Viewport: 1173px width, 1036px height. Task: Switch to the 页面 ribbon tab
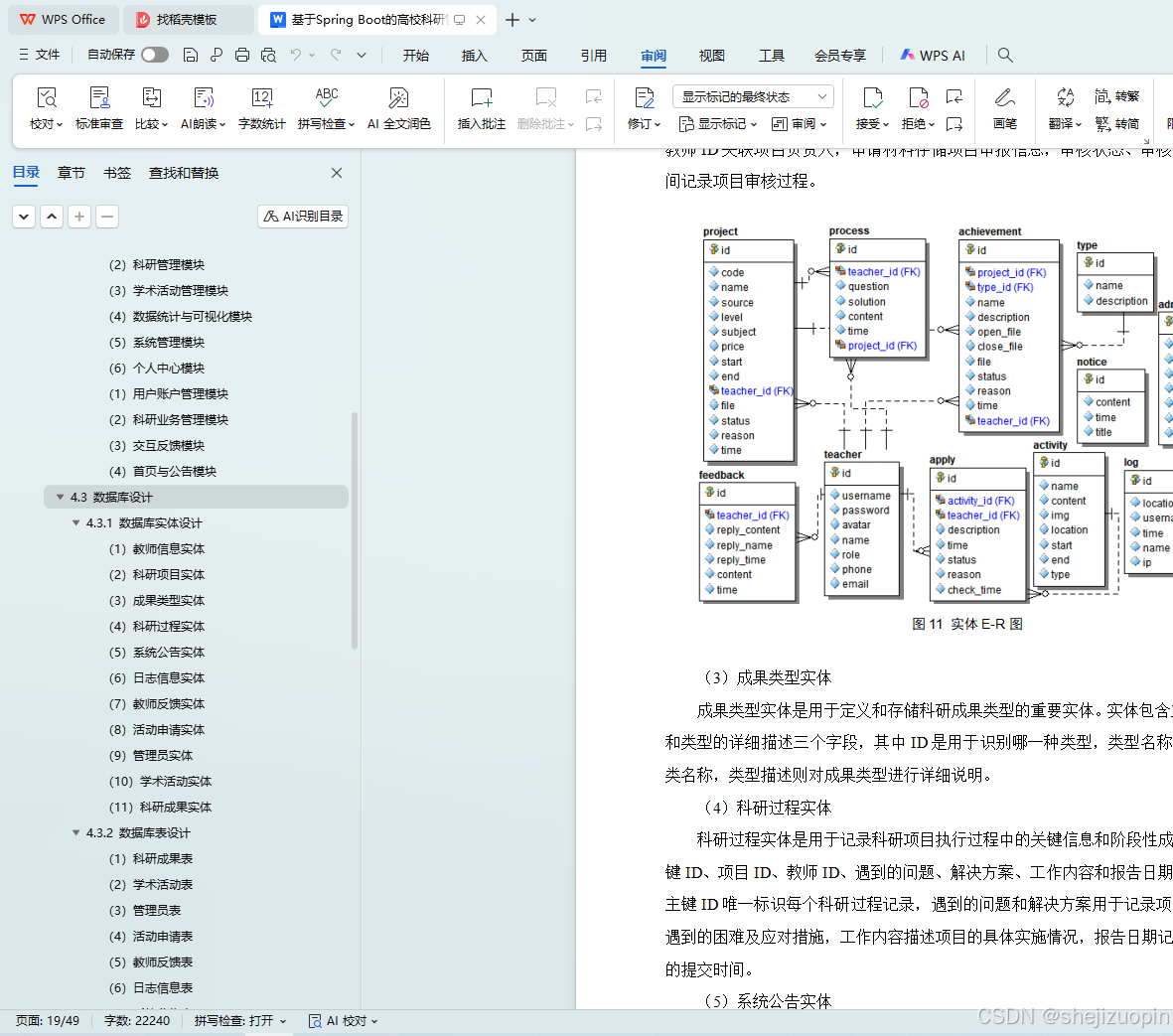[x=534, y=56]
